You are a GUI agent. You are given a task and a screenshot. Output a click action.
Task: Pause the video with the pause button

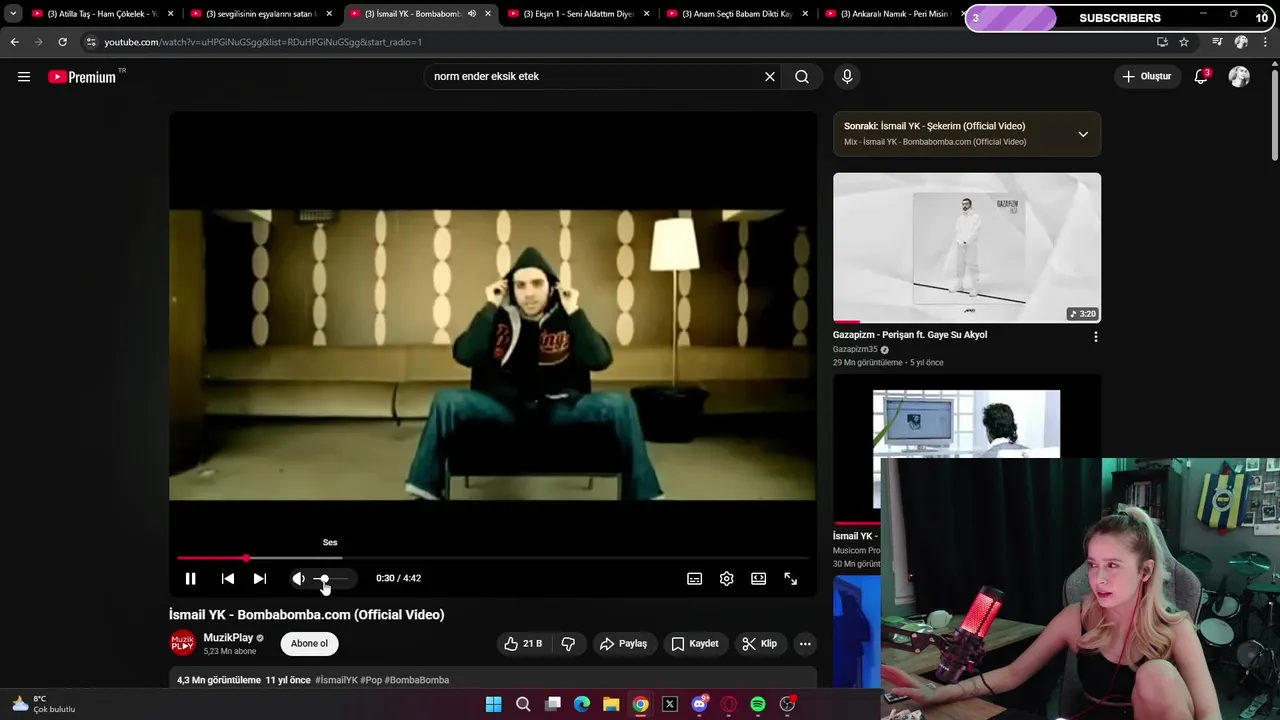[x=190, y=579]
